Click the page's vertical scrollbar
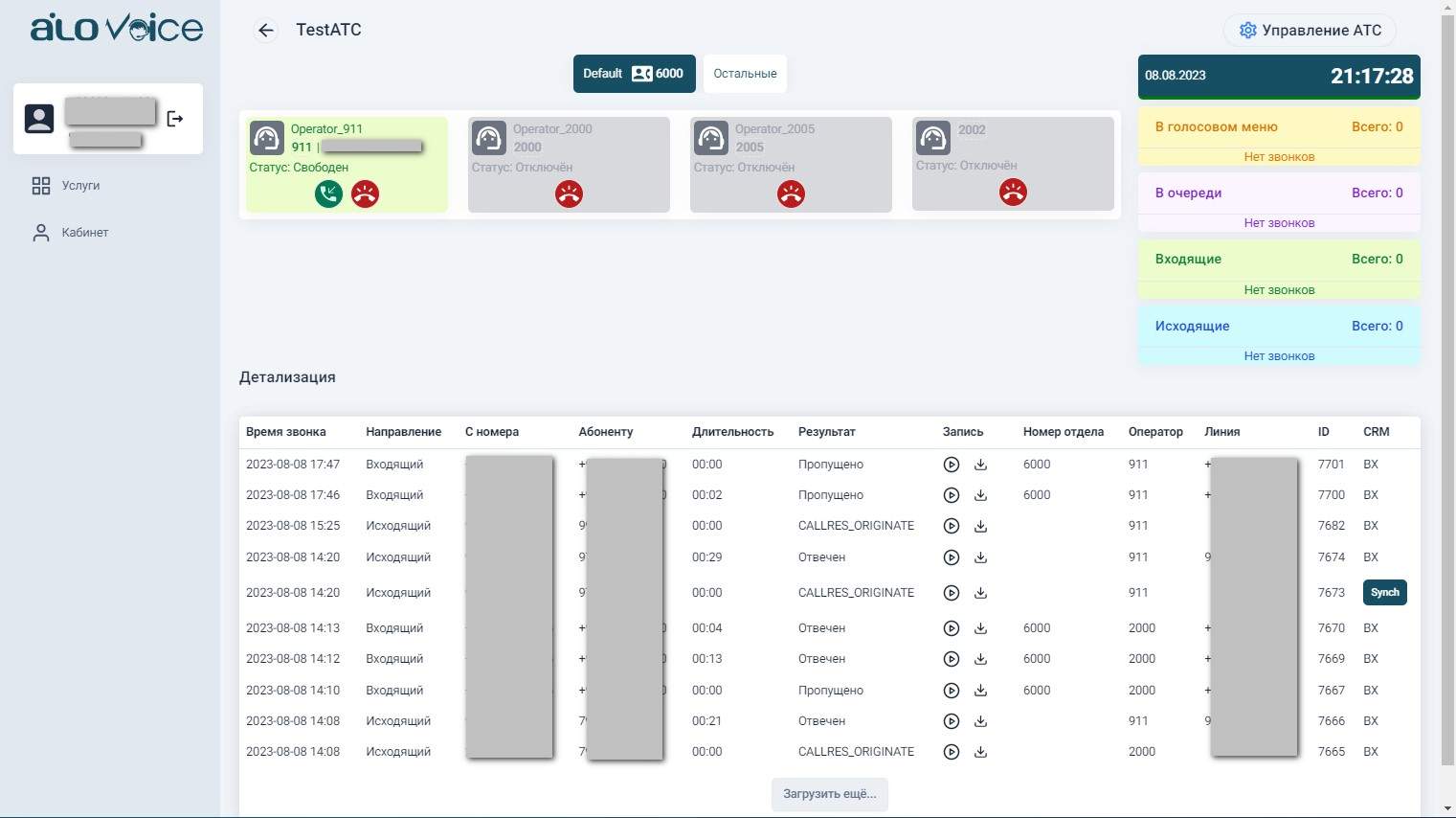The image size is (1456, 818). (x=1447, y=383)
